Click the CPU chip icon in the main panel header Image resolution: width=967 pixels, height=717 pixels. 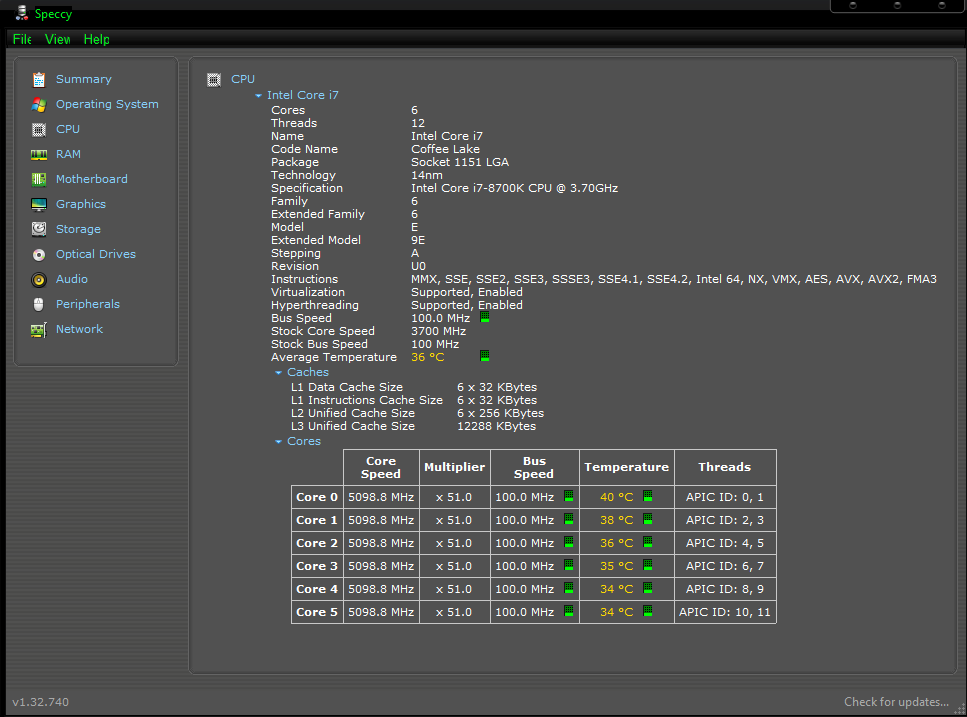point(214,80)
